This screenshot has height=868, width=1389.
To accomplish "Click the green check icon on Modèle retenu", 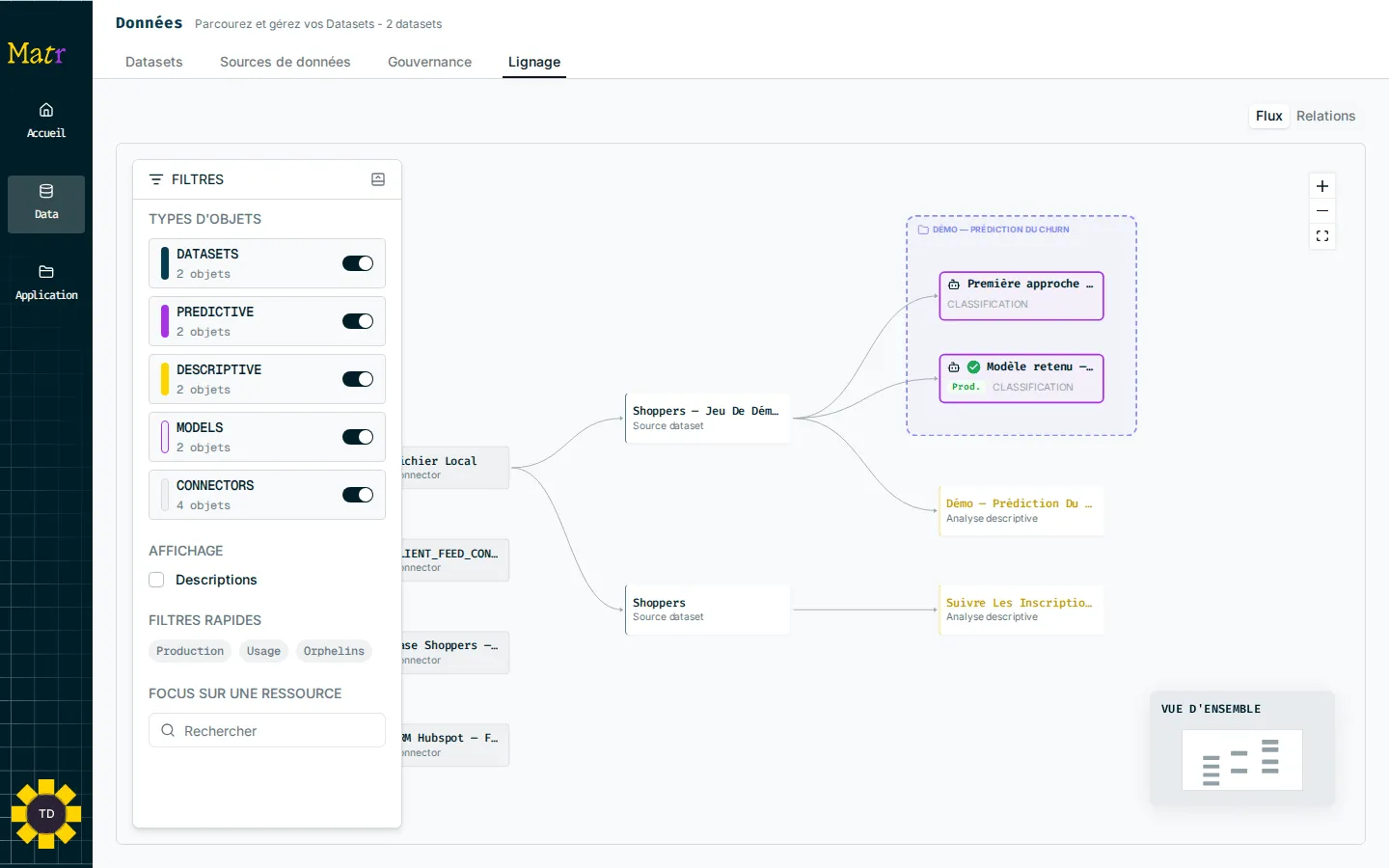I will 973,367.
